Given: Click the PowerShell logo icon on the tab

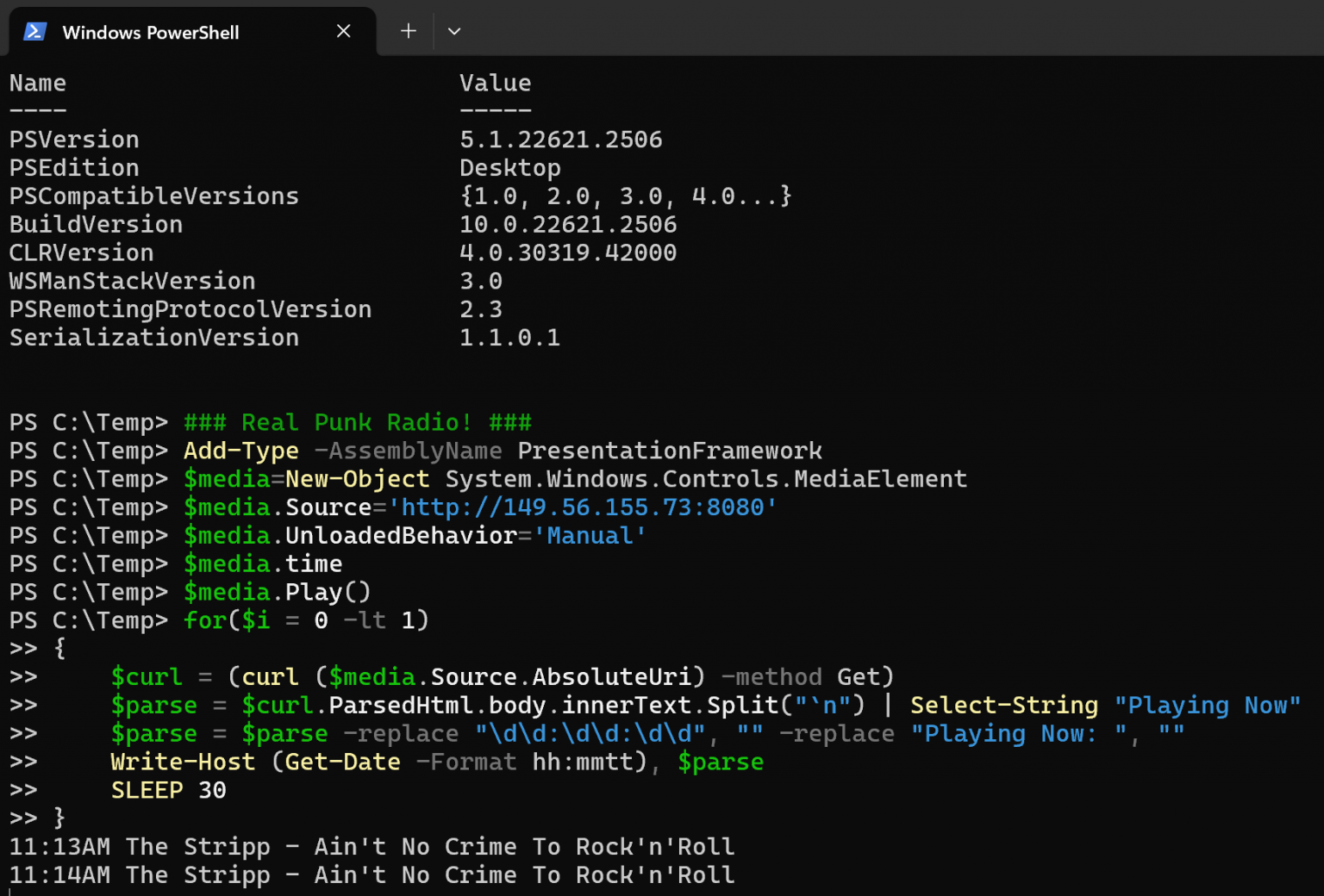Looking at the screenshot, I should click(34, 31).
